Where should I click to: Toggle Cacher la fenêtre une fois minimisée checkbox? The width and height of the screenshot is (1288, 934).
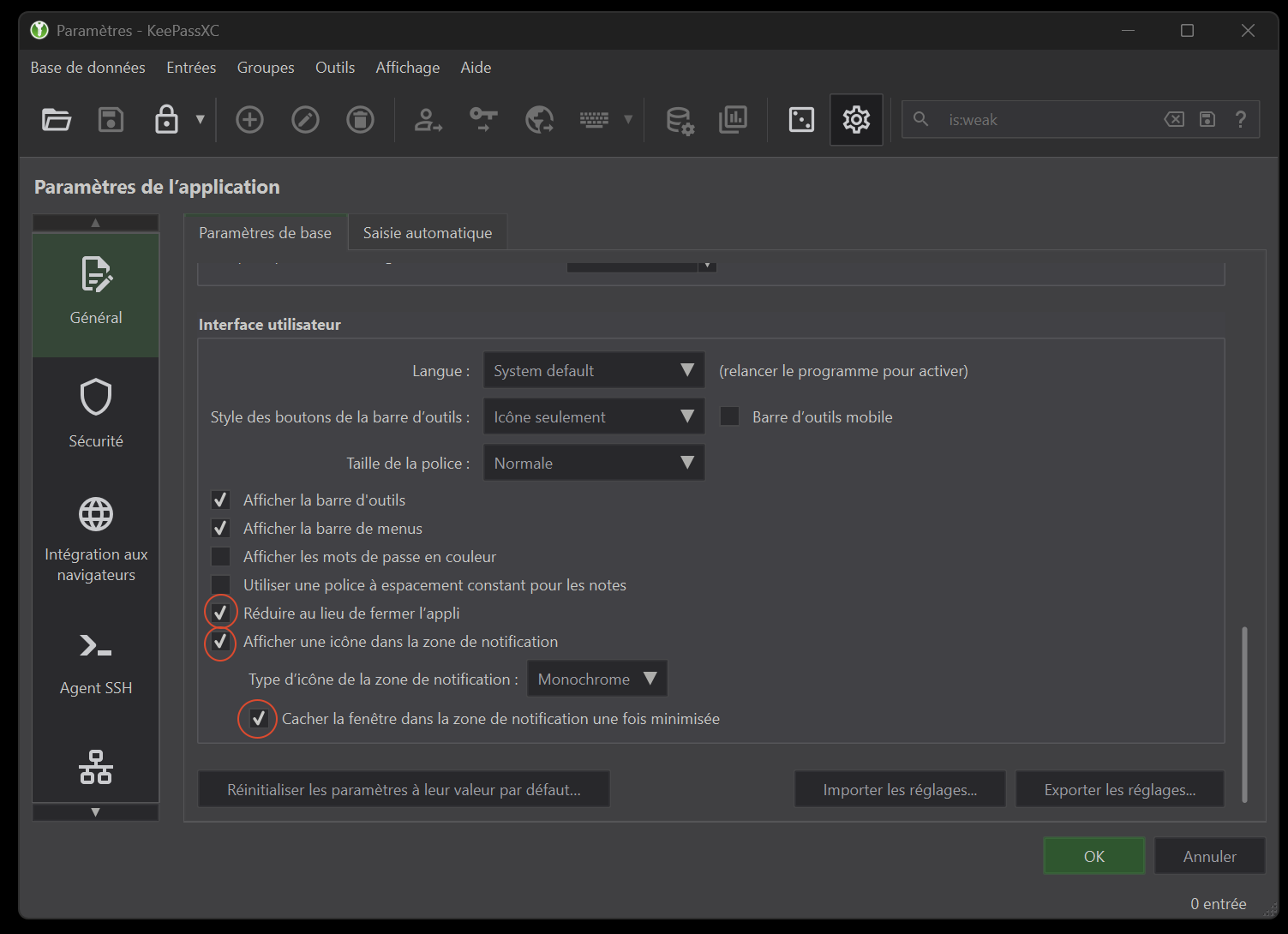(x=259, y=718)
